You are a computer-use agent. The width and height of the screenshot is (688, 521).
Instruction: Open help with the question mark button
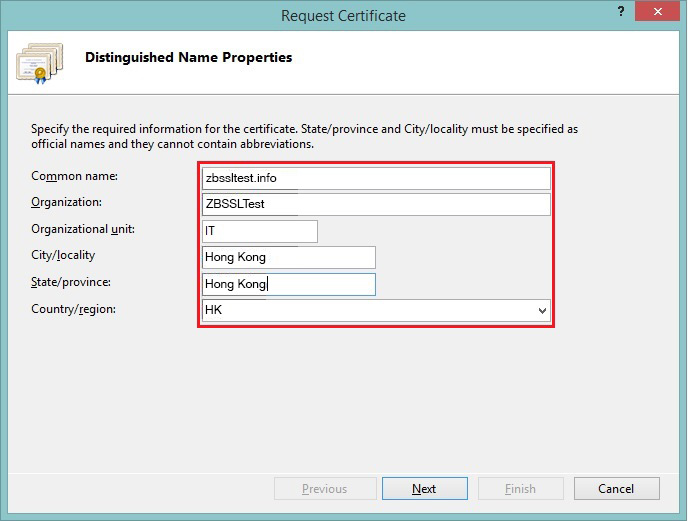(619, 14)
